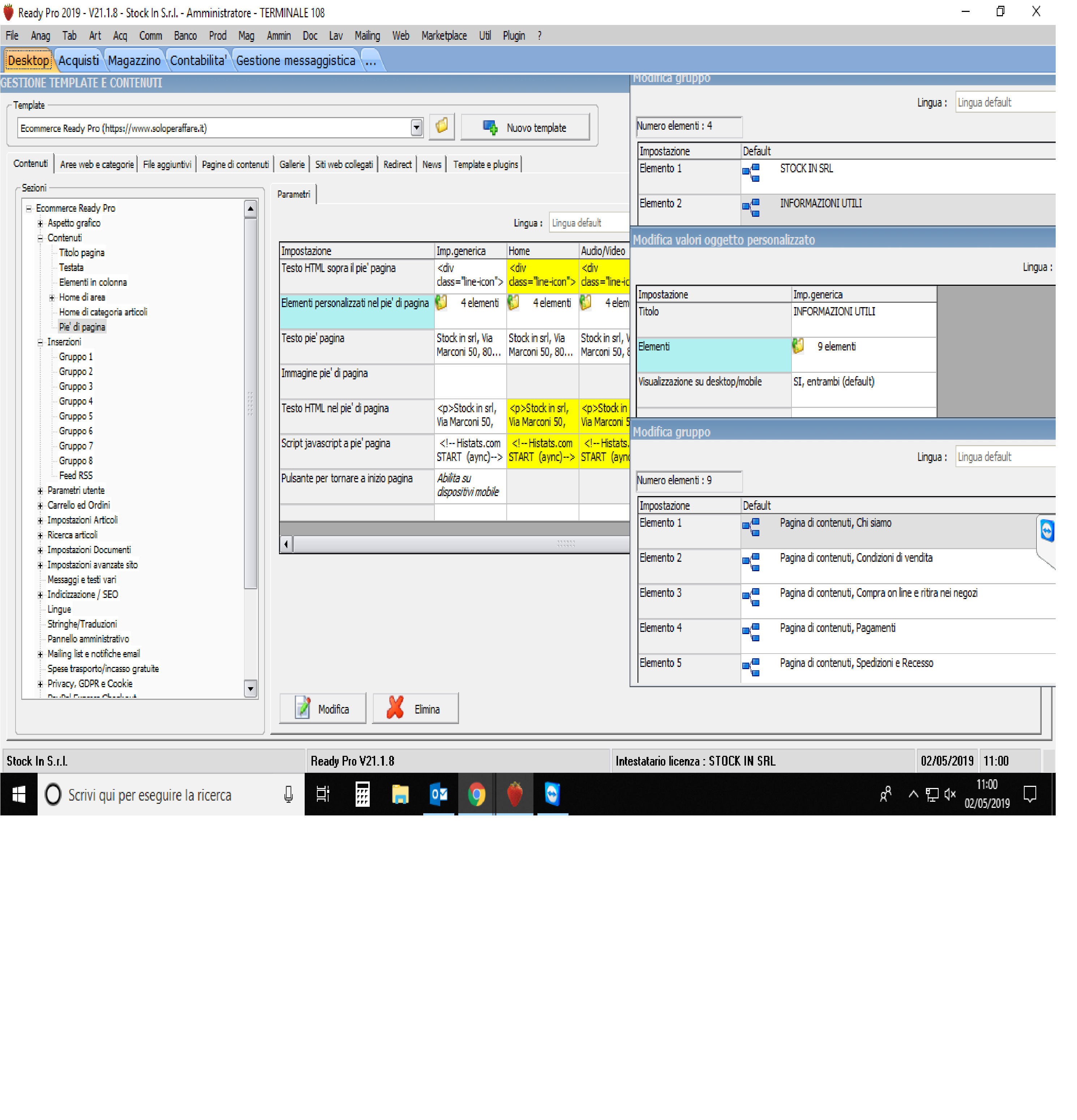Select Stringhe/Traduzioni tree item
1077x1120 pixels.
(x=82, y=624)
